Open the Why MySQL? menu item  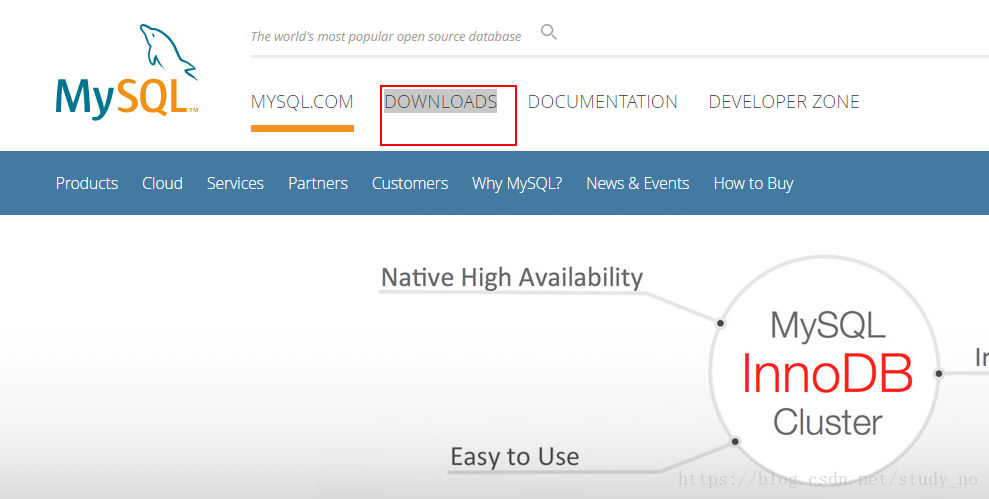point(517,183)
